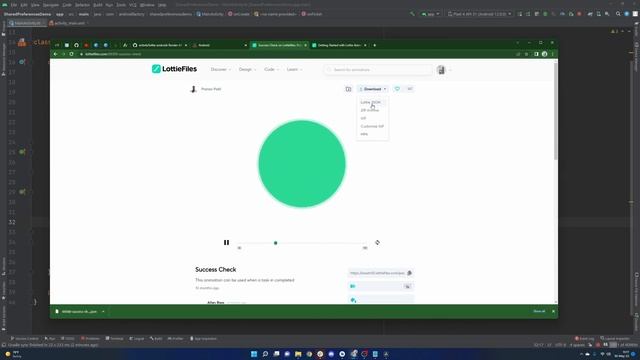Click the Make Project hammer icon
The height and width of the screenshot is (360, 640).
pyautogui.click(x=412, y=14)
